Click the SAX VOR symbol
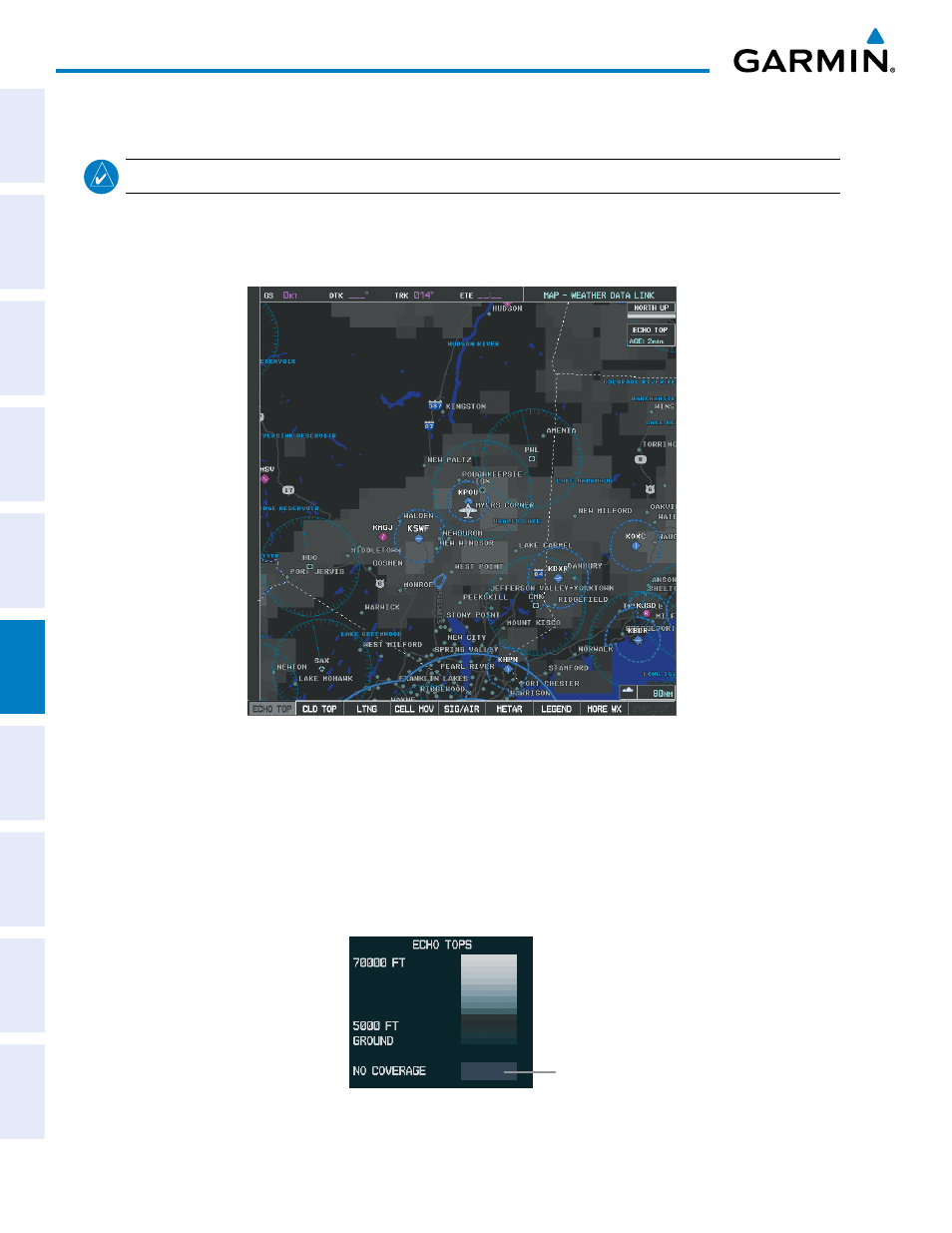Image resolution: width=952 pixels, height=1233 pixels. pyautogui.click(x=321, y=669)
